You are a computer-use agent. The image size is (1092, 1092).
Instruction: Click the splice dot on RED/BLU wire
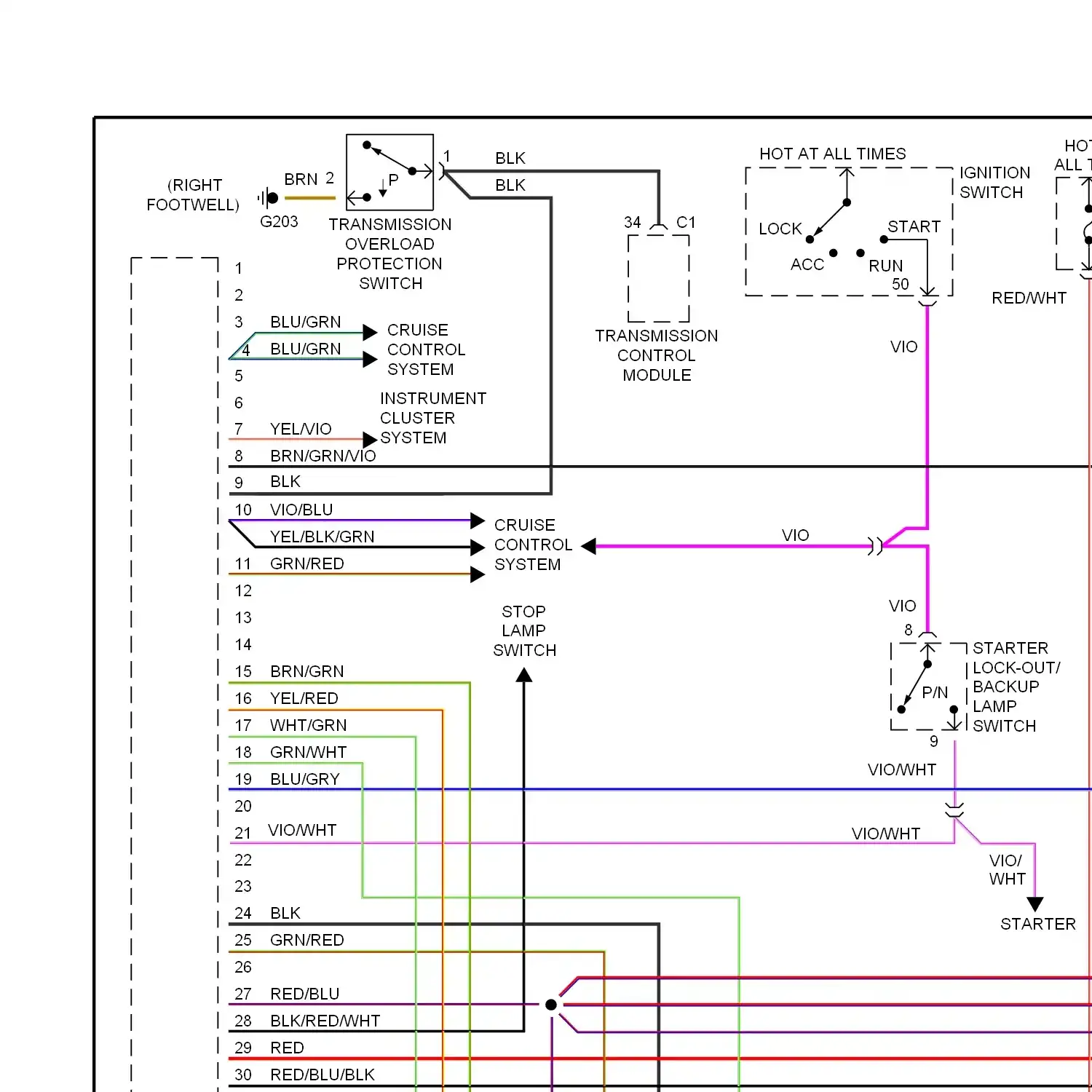click(x=551, y=1005)
